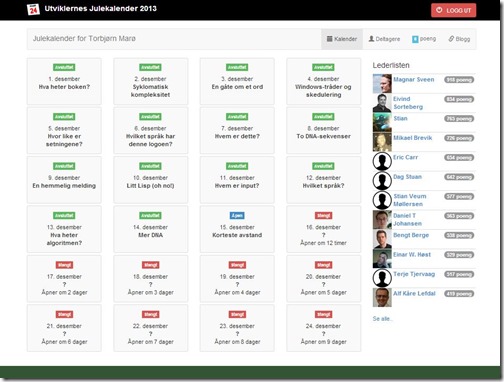
Task: Show full leaderboard via Se alle link
Action: tap(383, 319)
